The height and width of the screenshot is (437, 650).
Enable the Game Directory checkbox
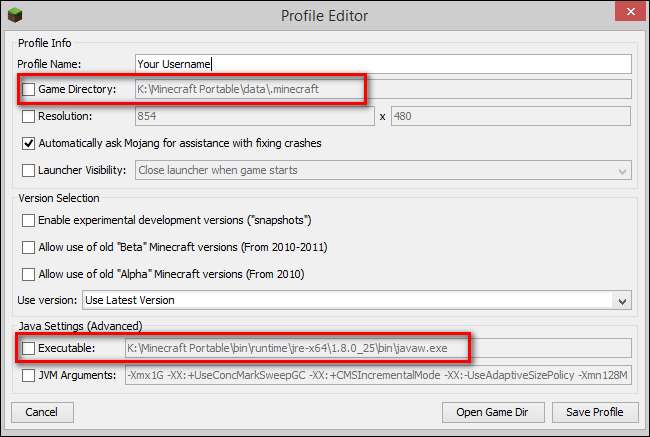pos(28,89)
